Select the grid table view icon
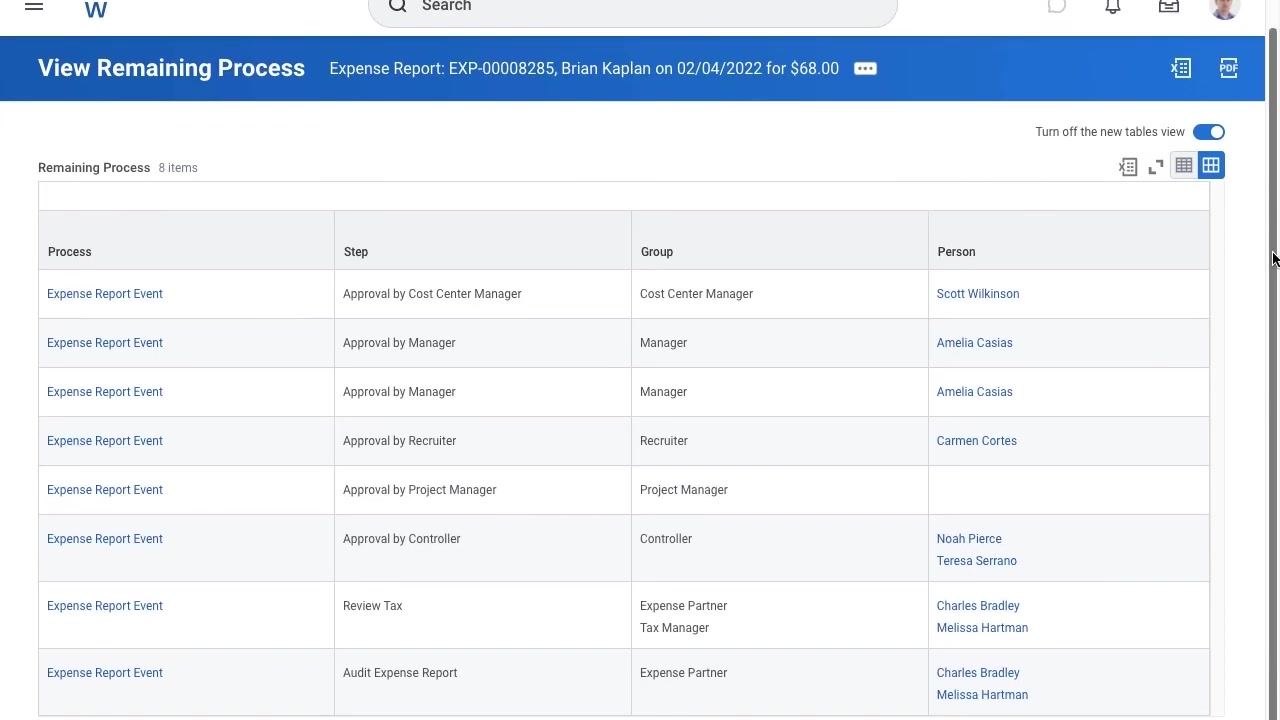This screenshot has width=1280, height=720. pyautogui.click(x=1211, y=165)
